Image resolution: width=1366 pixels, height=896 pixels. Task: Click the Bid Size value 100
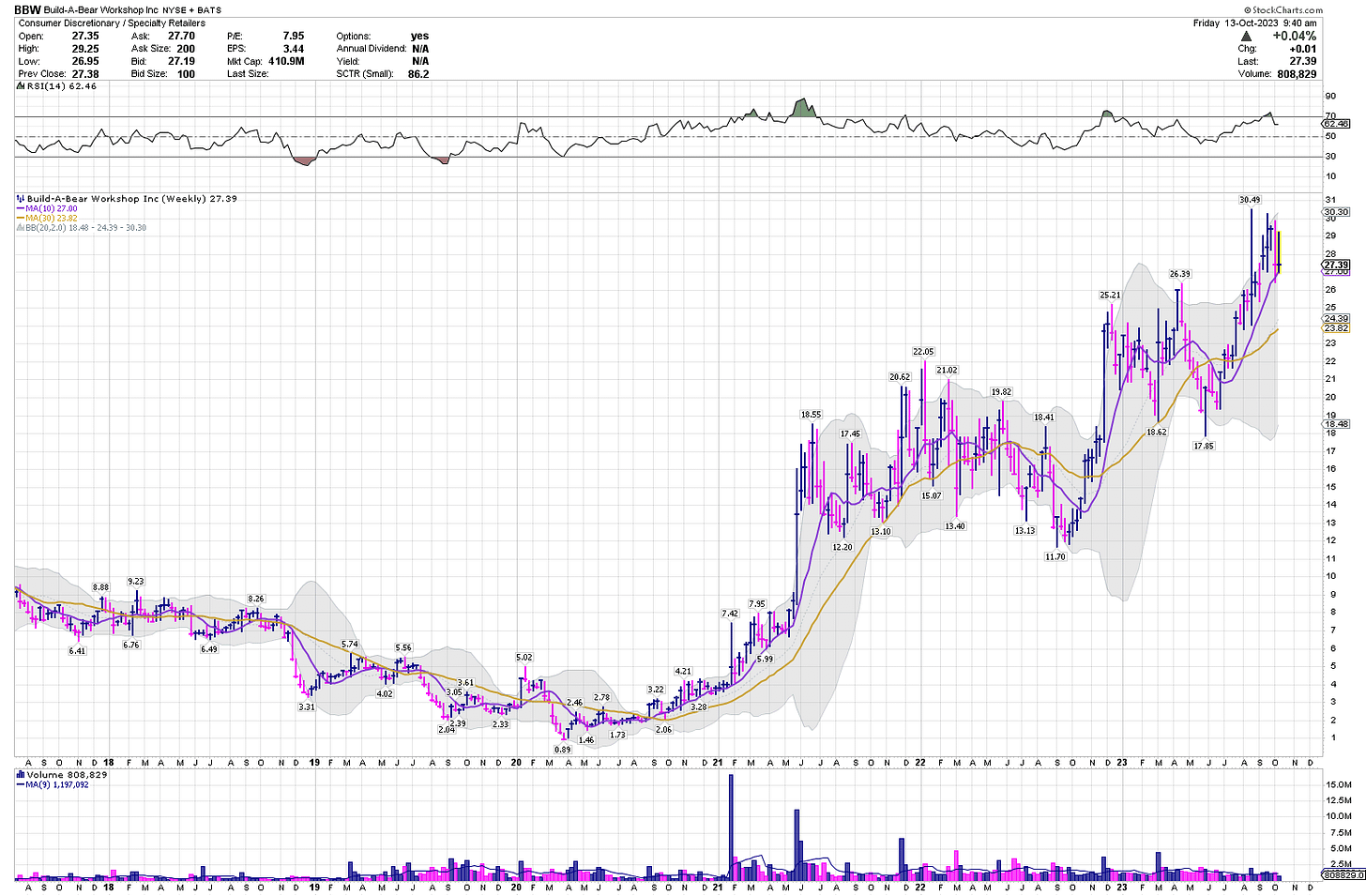[x=186, y=74]
